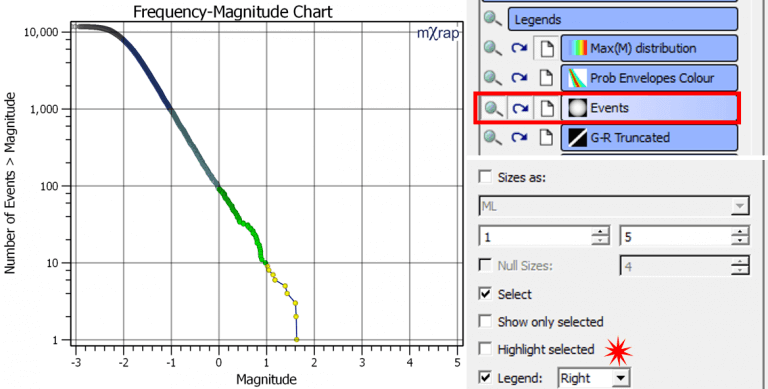This screenshot has width=768, height=389.
Task: Click the page icon for Max(M) distribution
Action: click(547, 48)
